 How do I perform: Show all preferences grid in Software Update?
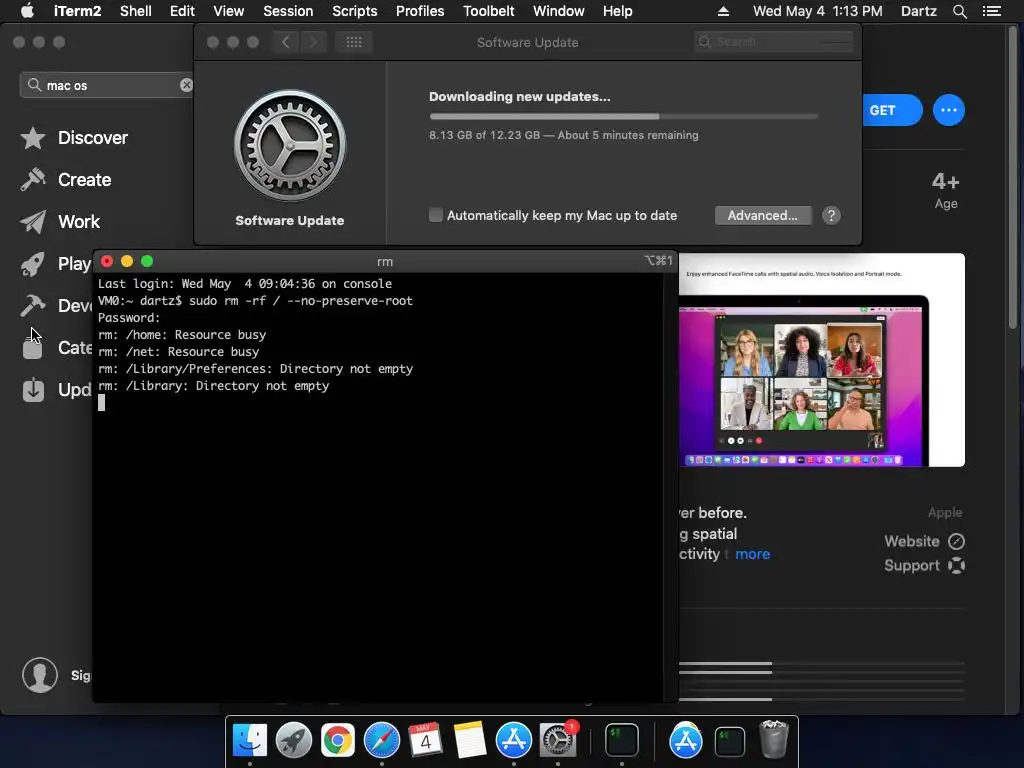tap(354, 42)
